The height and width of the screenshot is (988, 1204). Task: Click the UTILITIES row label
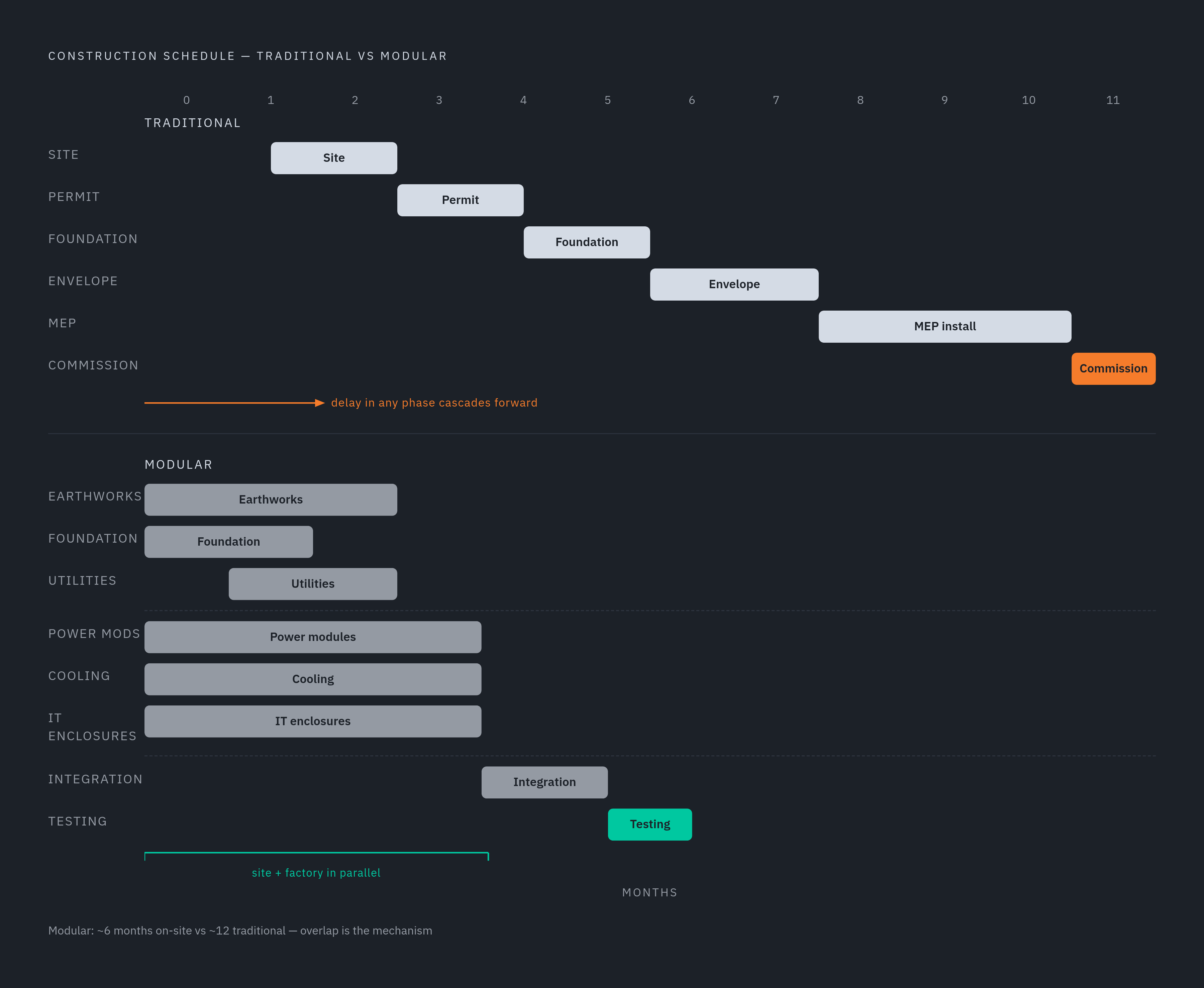[x=82, y=580]
